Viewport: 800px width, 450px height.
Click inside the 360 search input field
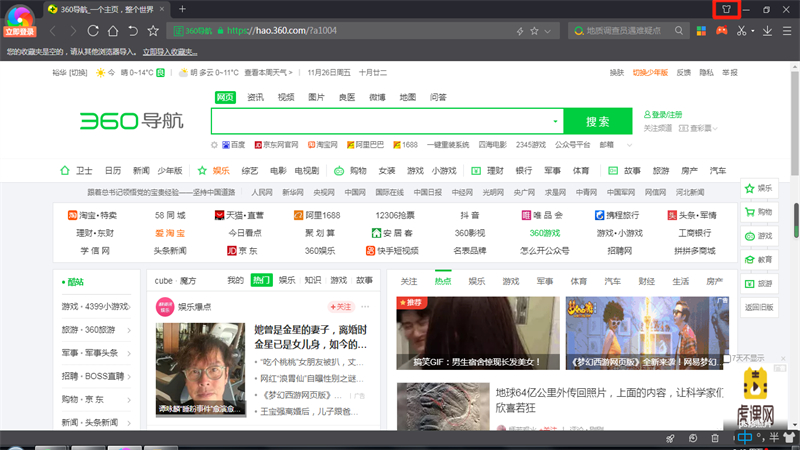(382, 121)
